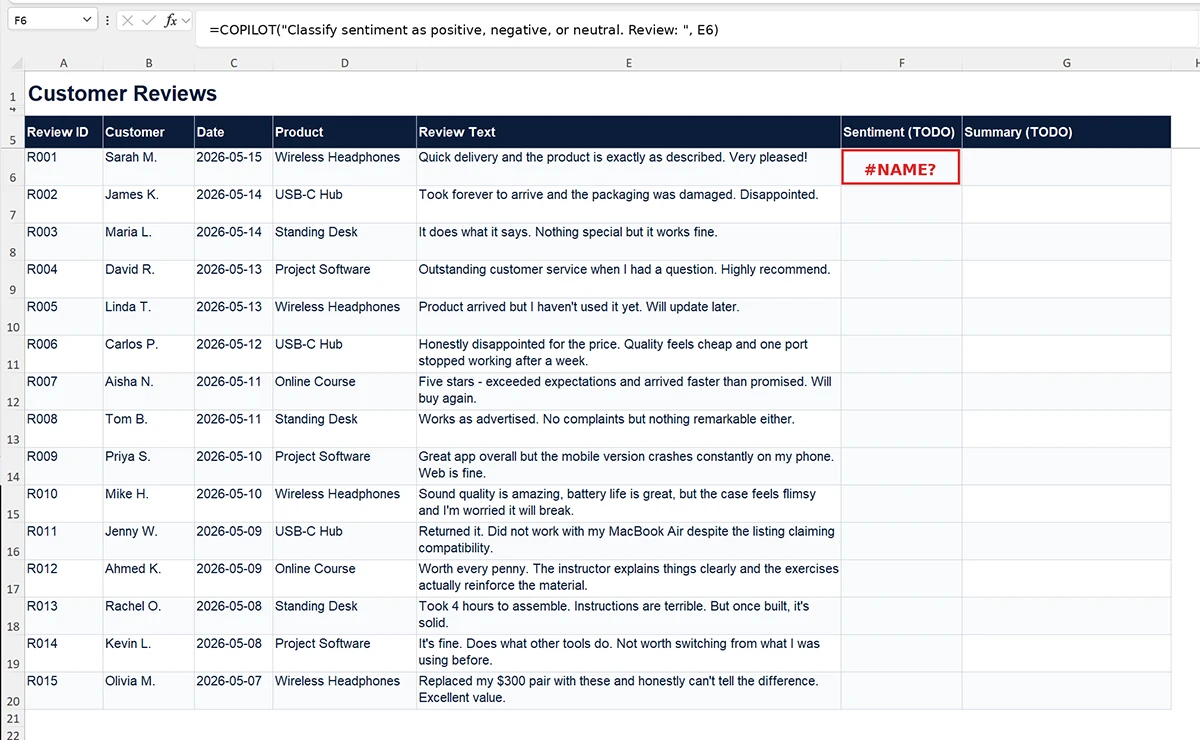Confirm the formula with the checkmark icon
Screen dimensions: 1200x740
[149, 20]
